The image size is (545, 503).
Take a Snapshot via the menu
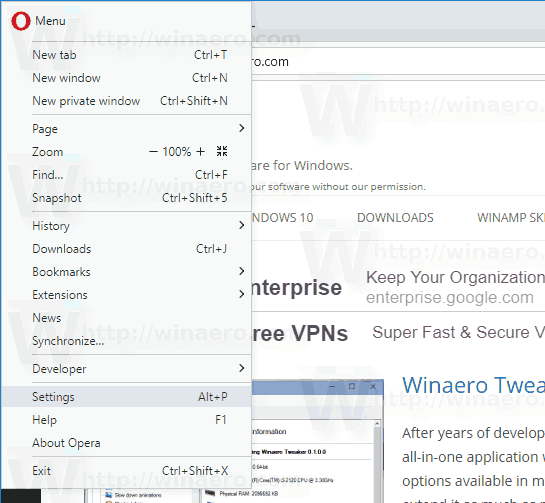point(127,198)
